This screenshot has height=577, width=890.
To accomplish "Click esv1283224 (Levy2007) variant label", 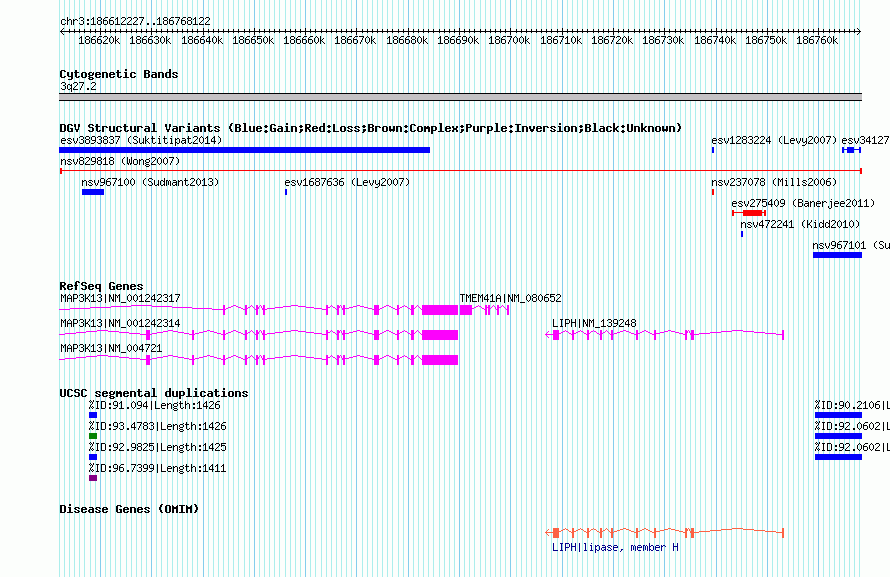I will click(x=774, y=140).
